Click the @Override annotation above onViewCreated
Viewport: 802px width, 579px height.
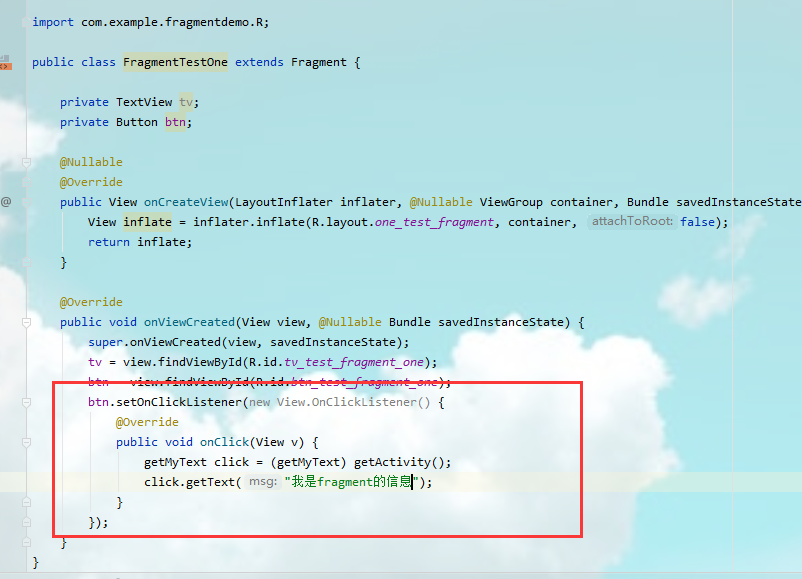point(91,302)
